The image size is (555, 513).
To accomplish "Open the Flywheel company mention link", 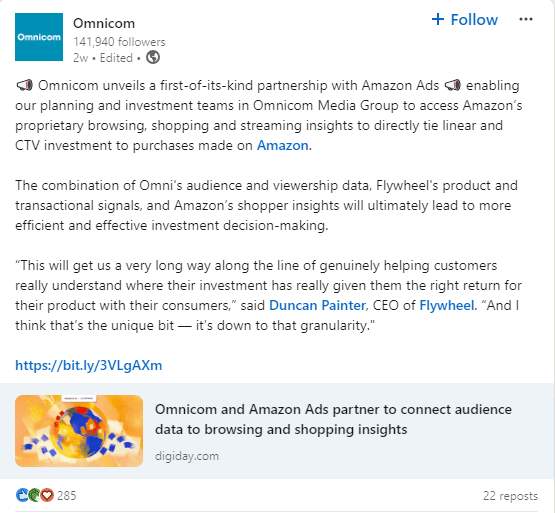I will tap(447, 306).
